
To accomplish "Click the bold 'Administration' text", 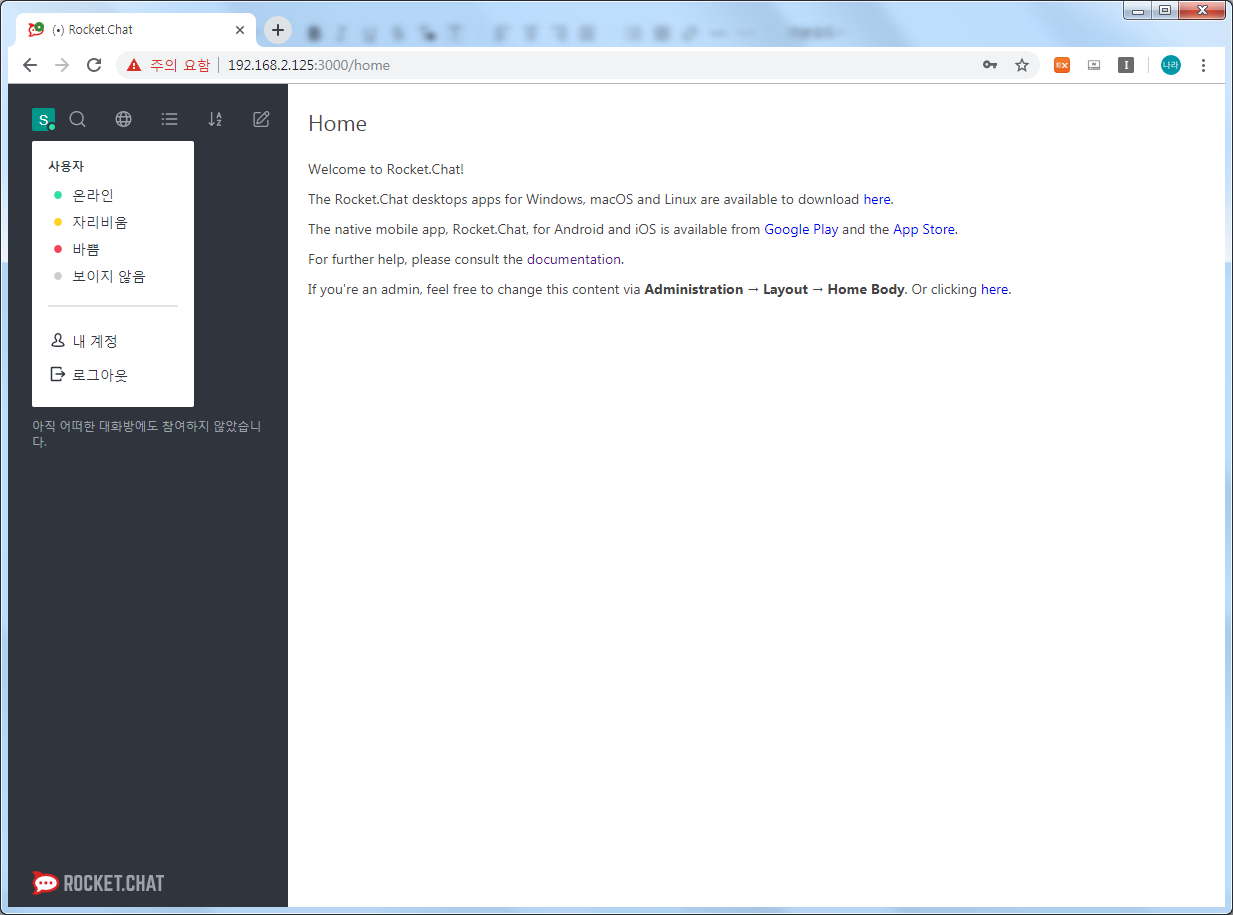I will coord(694,289).
